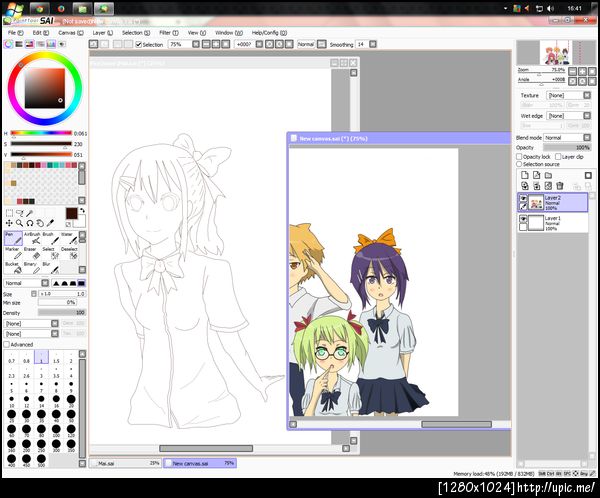Image resolution: width=600 pixels, height=498 pixels.
Task: Select the Marker tool
Action: (x=13, y=253)
